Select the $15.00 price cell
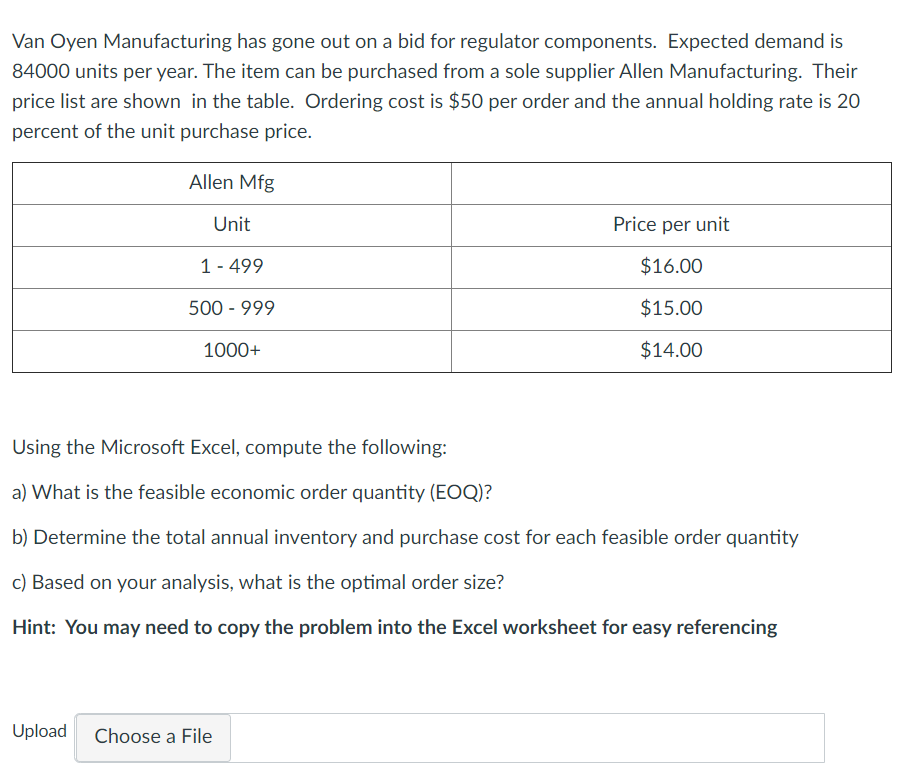This screenshot has width=908, height=782. 671,308
